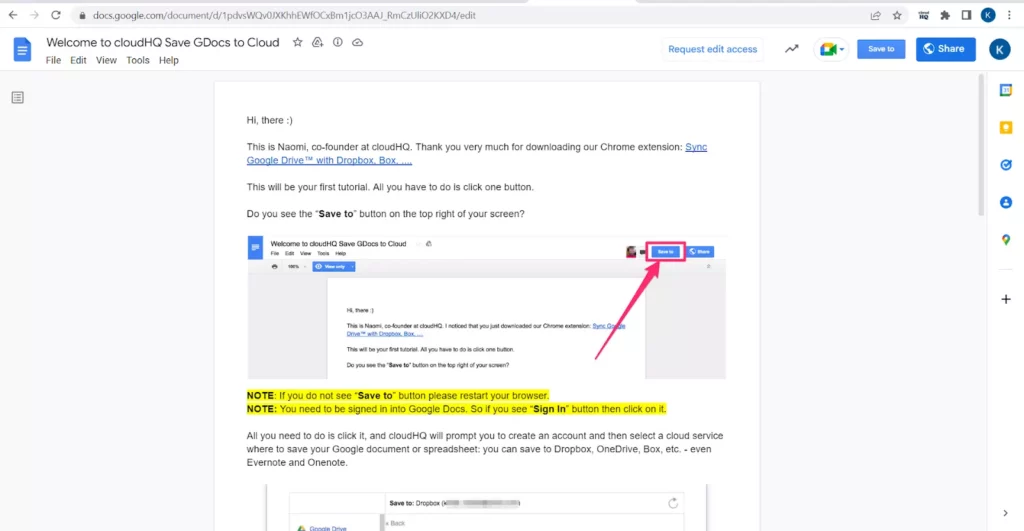
Task: Open the Edit menu
Action: [78, 60]
